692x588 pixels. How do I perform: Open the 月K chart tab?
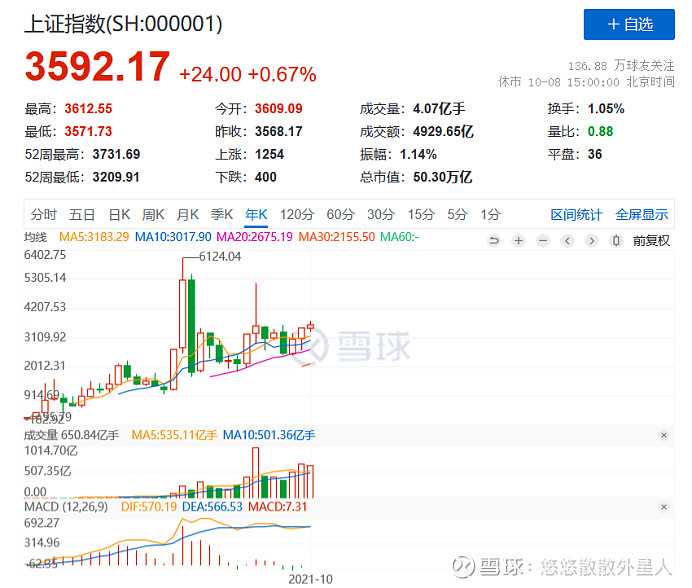188,215
